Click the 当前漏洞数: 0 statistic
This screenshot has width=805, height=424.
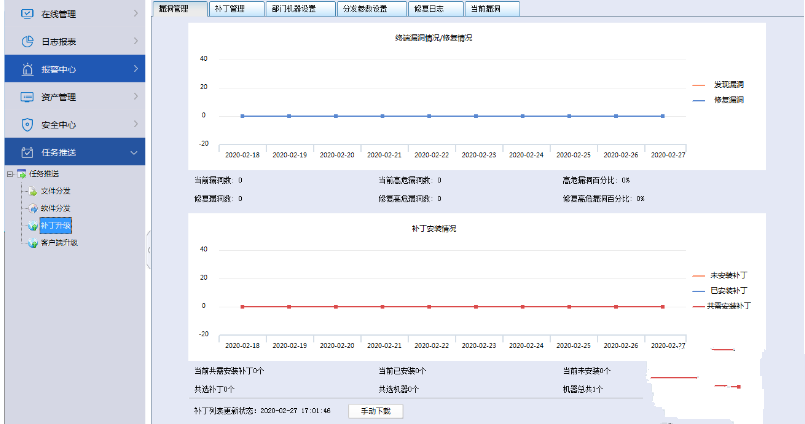click(218, 181)
